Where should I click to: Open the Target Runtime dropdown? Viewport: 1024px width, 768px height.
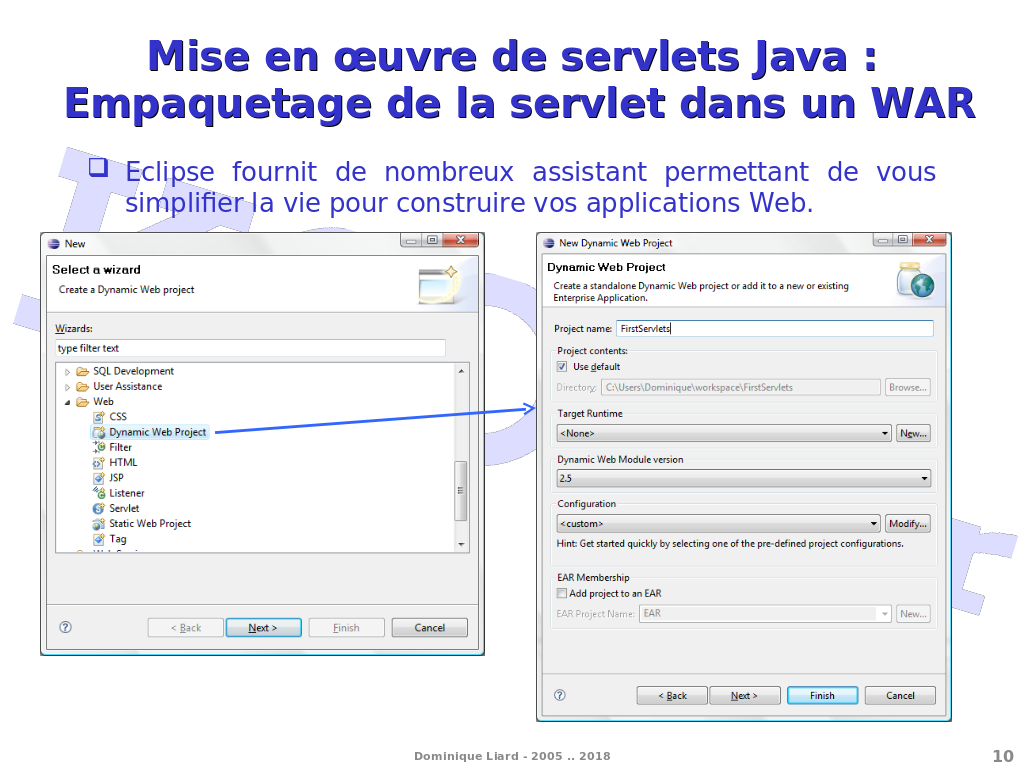(x=885, y=434)
